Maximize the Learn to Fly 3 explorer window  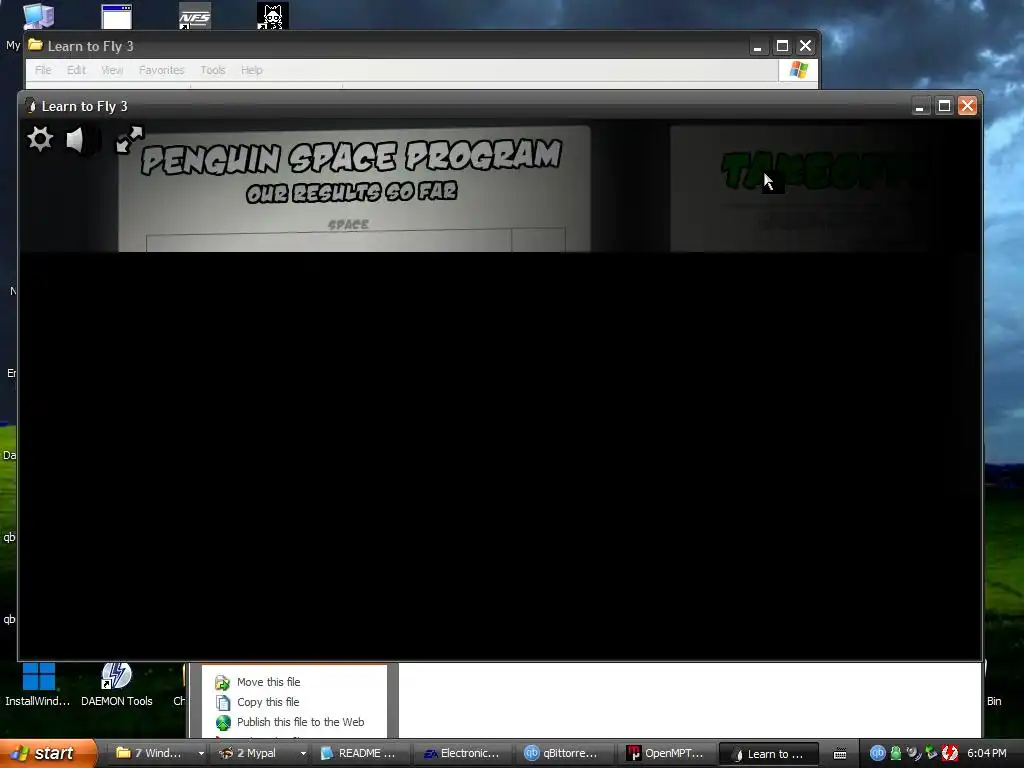coord(782,46)
